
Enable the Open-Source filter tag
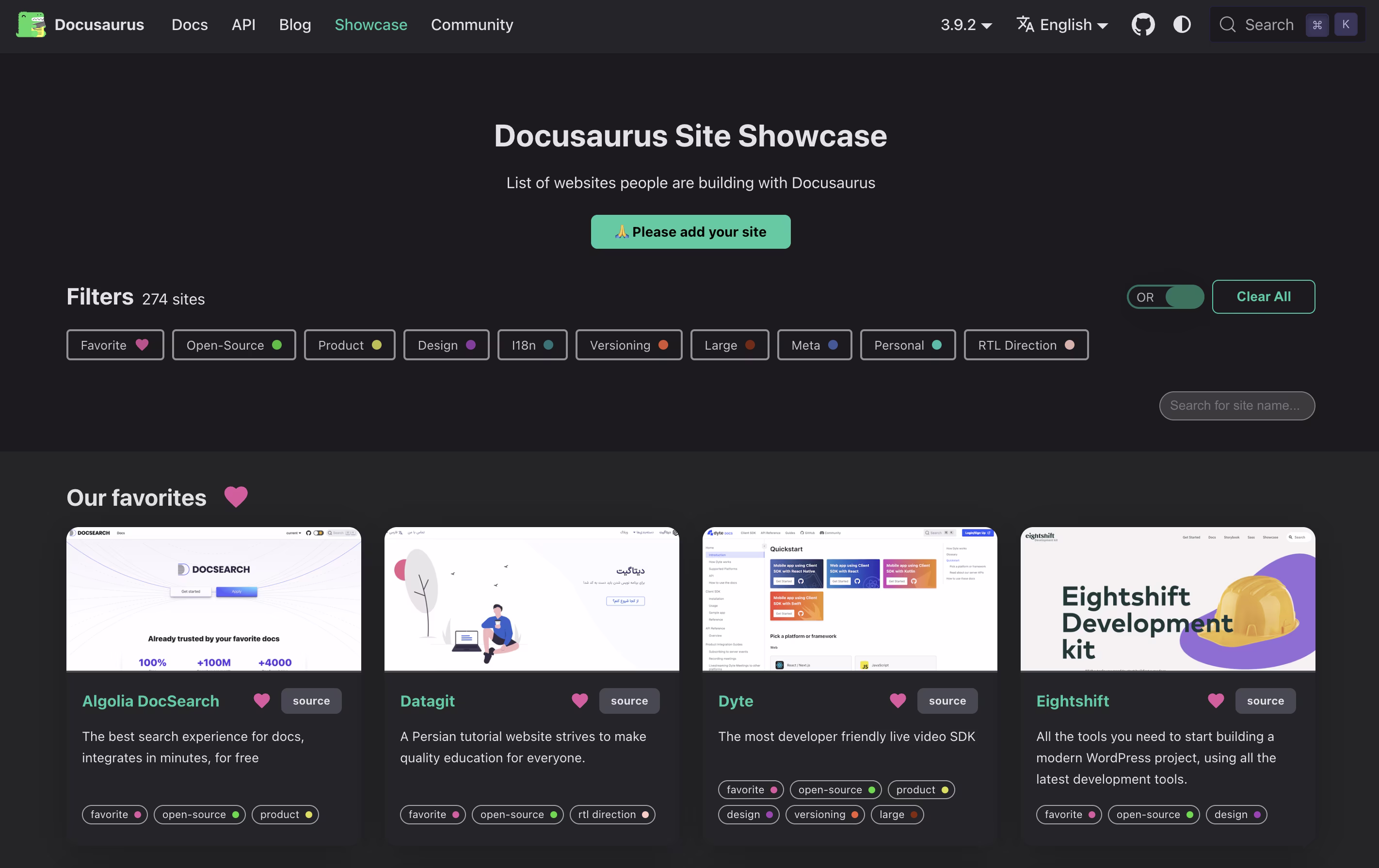tap(234, 345)
